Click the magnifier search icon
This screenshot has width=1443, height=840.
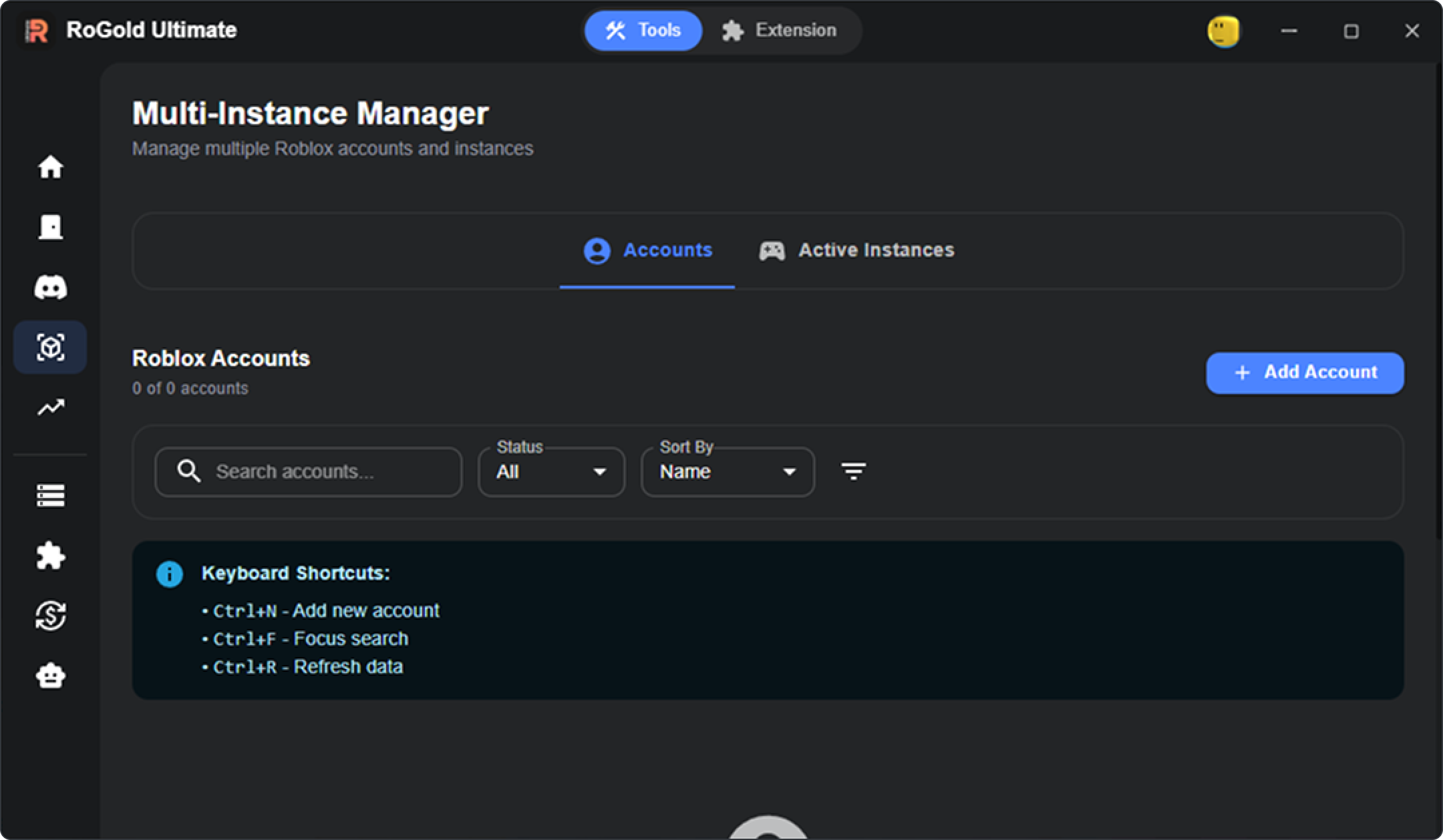(188, 471)
